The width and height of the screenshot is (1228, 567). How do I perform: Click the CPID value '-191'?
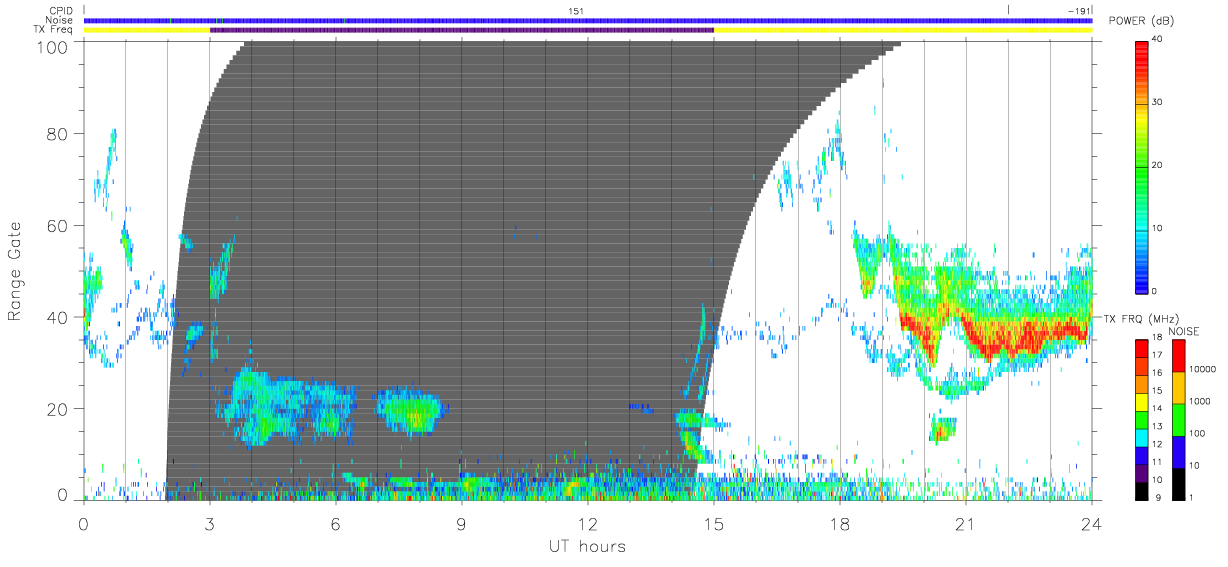1079,11
